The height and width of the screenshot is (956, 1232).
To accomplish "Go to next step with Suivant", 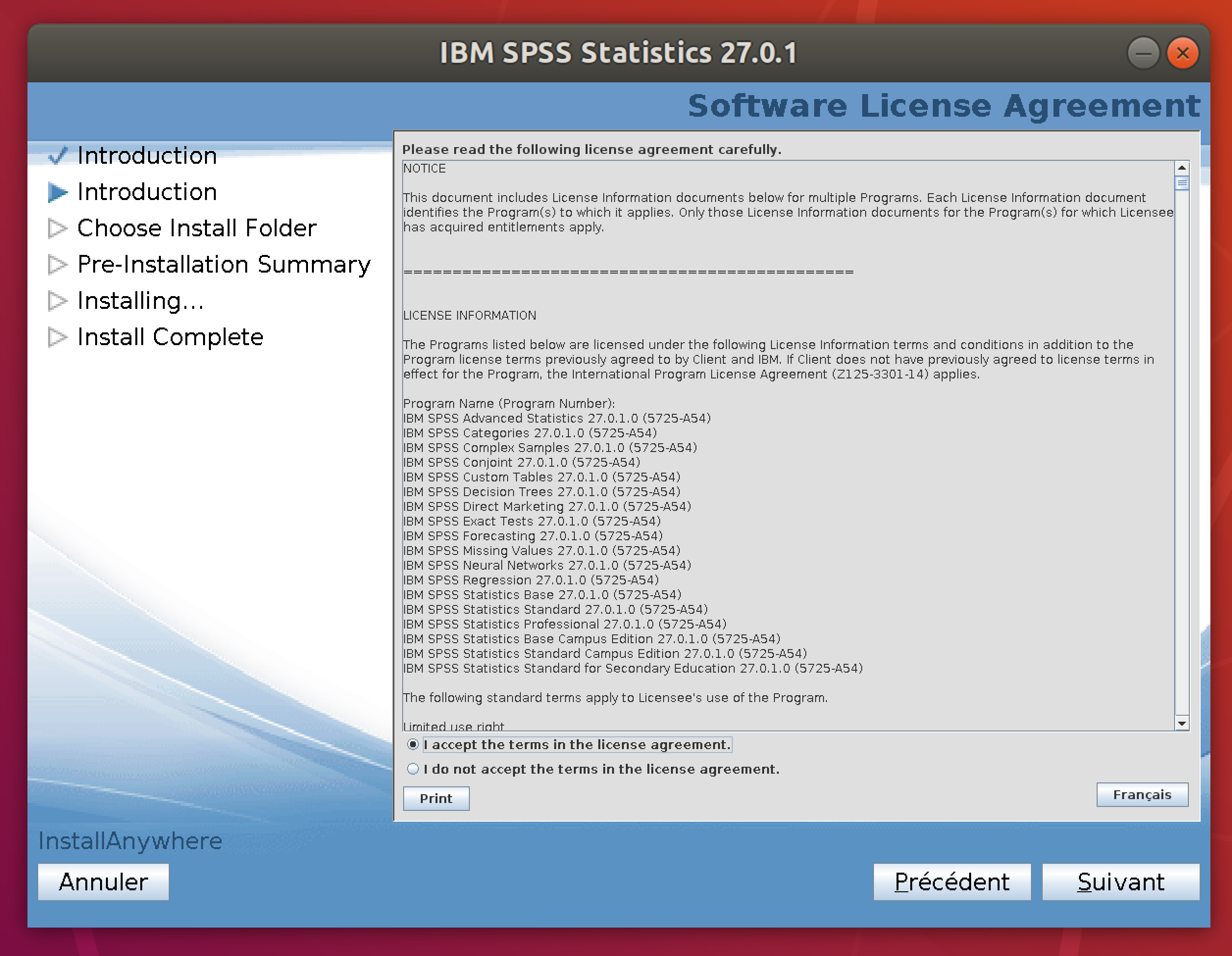I will click(x=1120, y=881).
